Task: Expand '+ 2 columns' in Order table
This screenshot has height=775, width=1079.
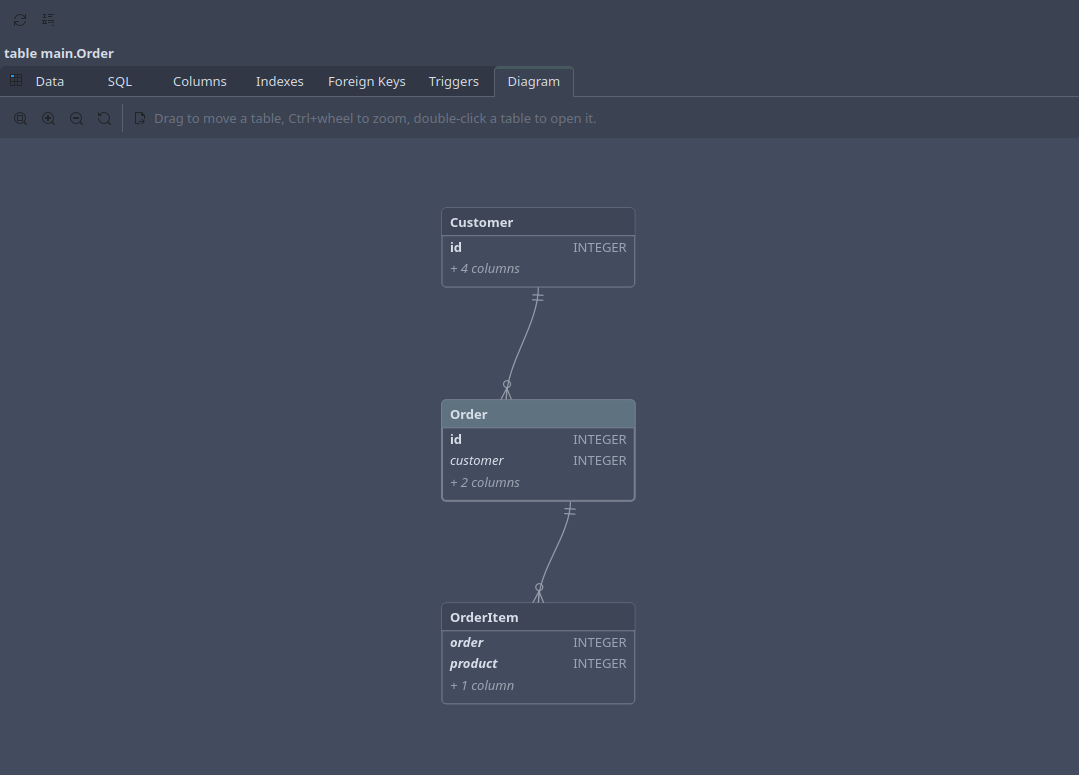Action: tap(485, 482)
